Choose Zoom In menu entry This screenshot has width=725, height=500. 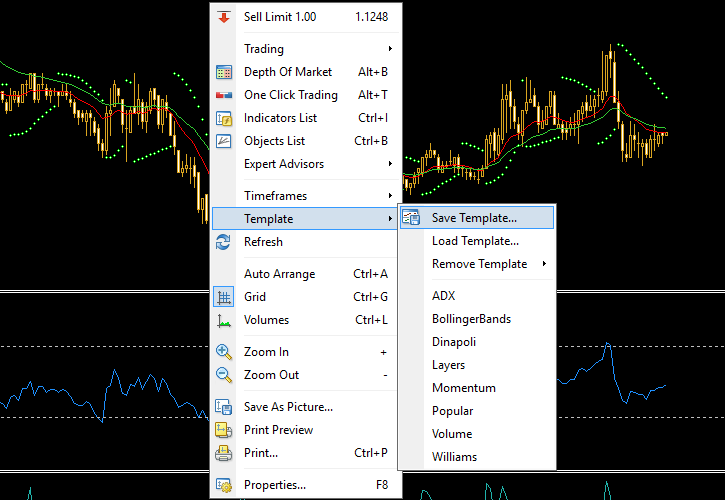306,352
